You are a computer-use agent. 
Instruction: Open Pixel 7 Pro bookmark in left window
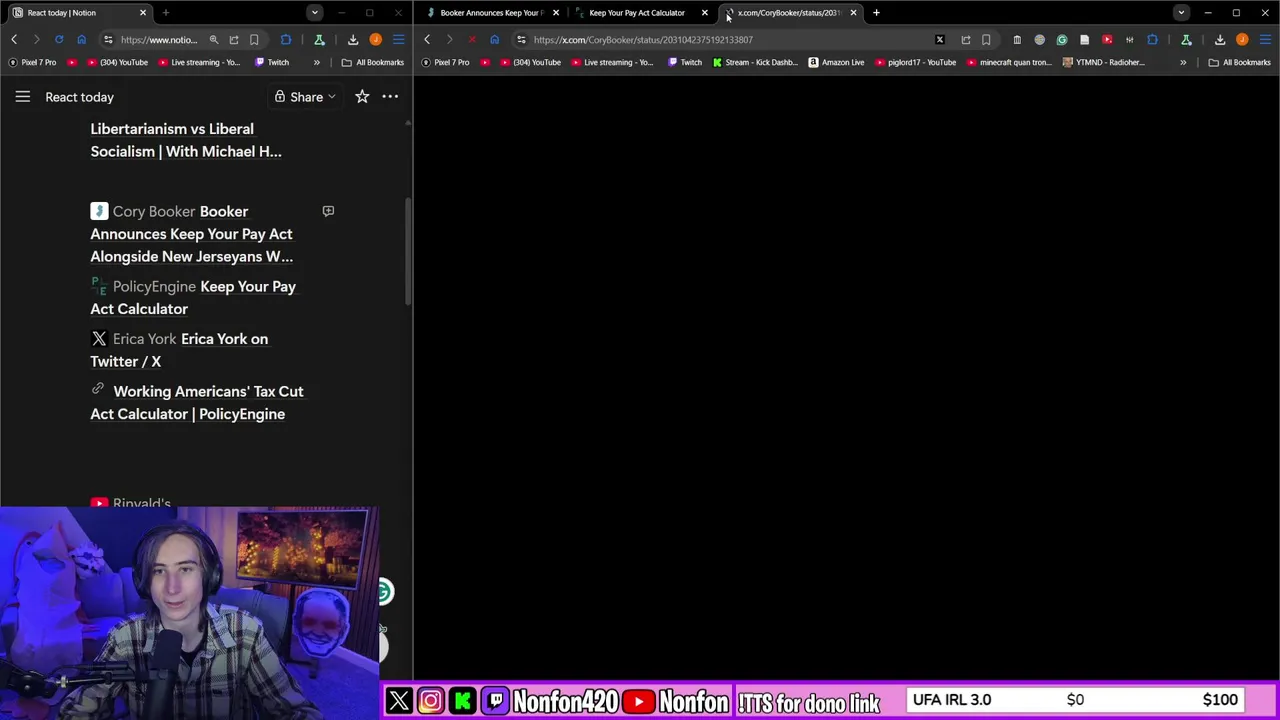pos(33,62)
